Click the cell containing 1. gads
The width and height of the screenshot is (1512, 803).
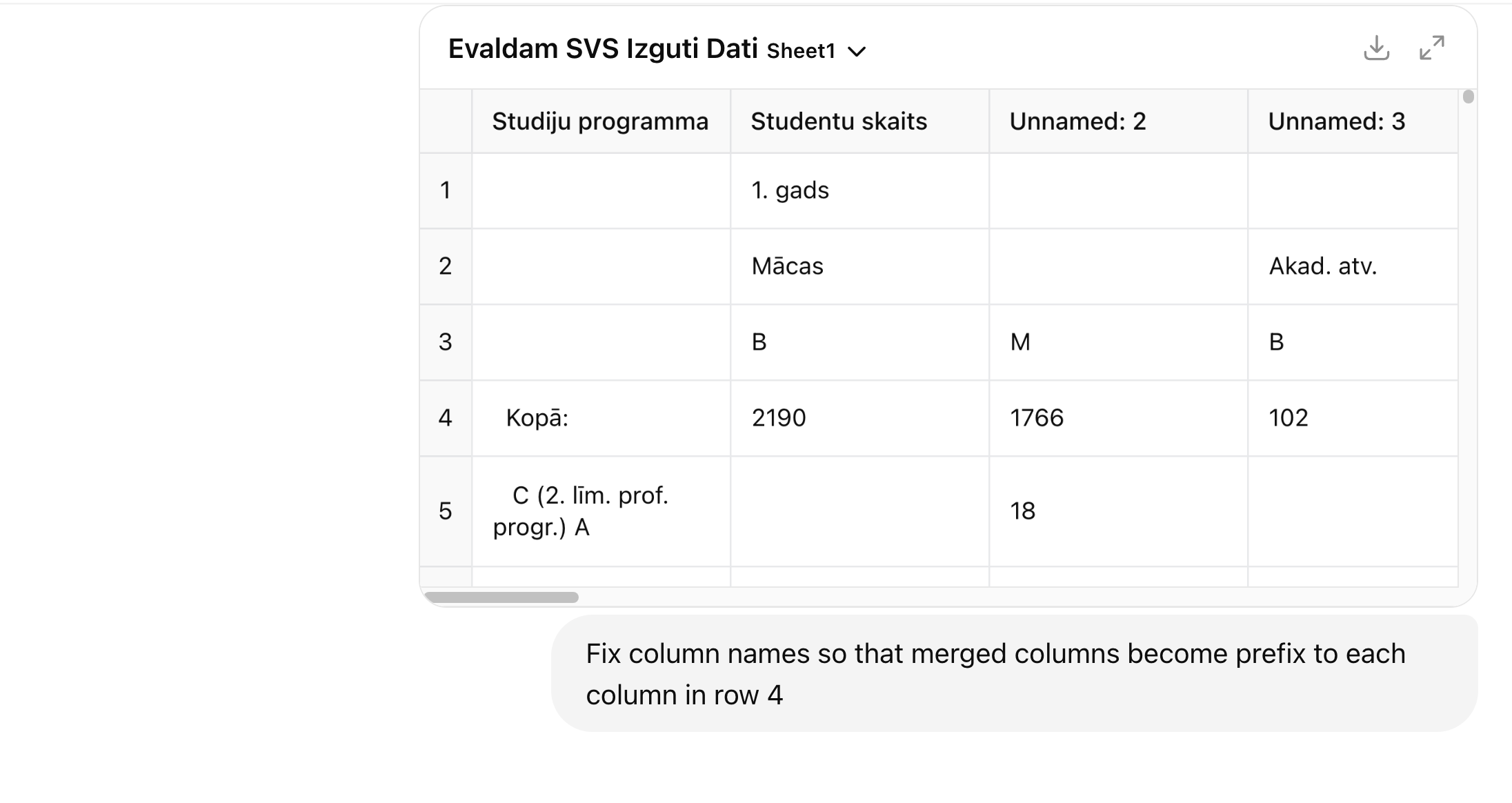point(859,190)
